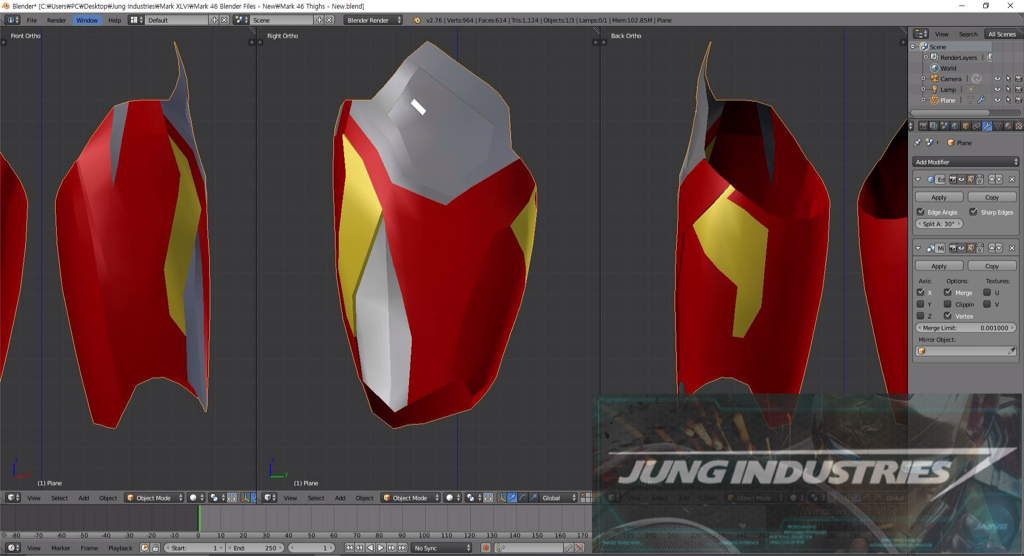The image size is (1024, 556).
Task: Toggle Lamp selectability with its cursor icon
Action: point(1008,89)
